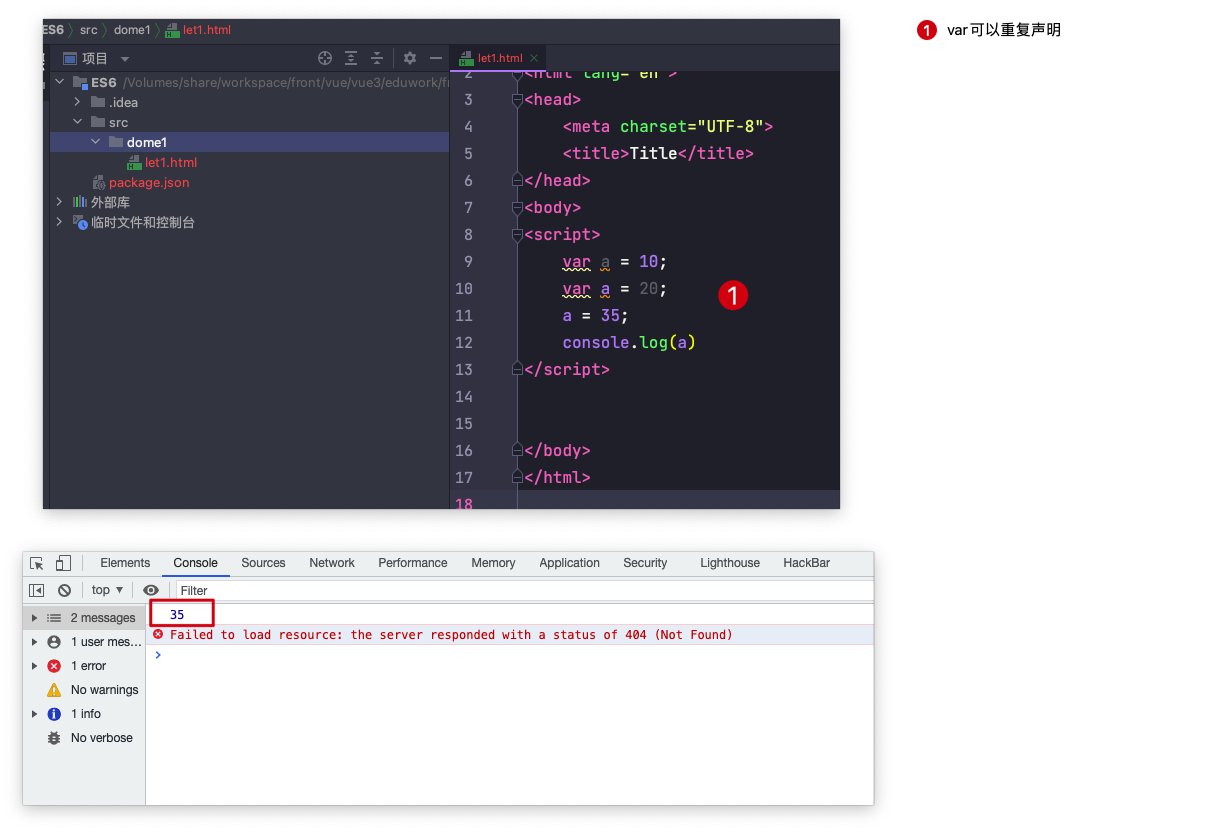Open the top JavaScript context dropdown
Image resolution: width=1217 pixels, height=832 pixels.
pos(107,590)
